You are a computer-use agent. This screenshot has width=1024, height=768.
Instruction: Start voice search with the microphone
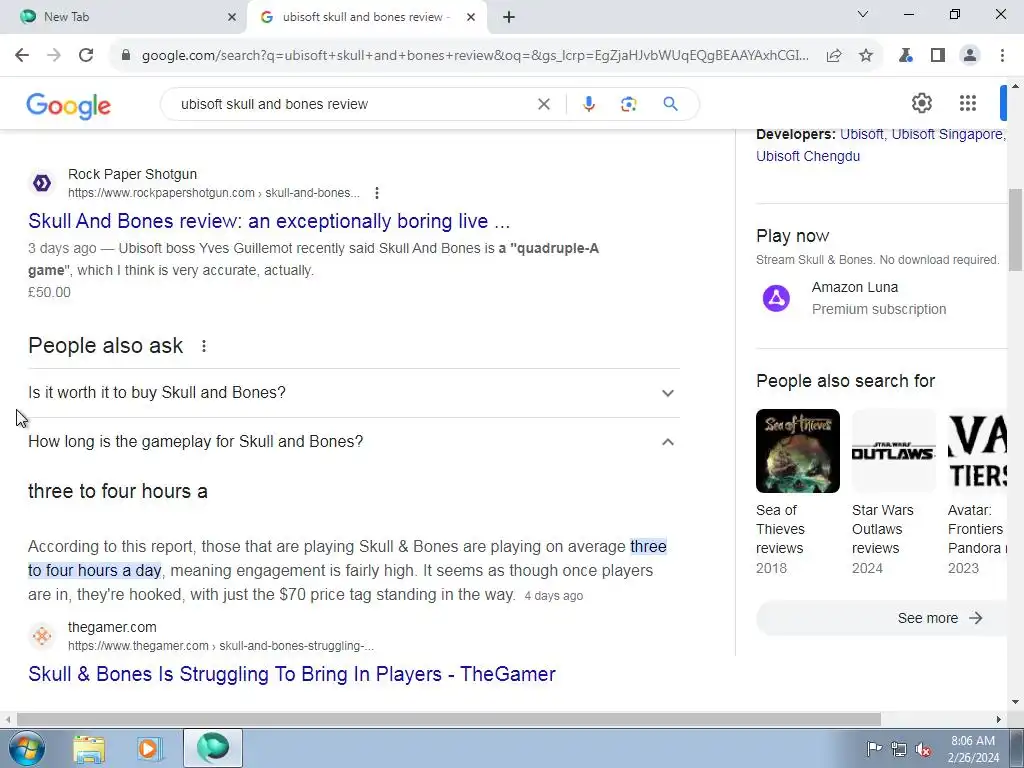click(x=588, y=104)
